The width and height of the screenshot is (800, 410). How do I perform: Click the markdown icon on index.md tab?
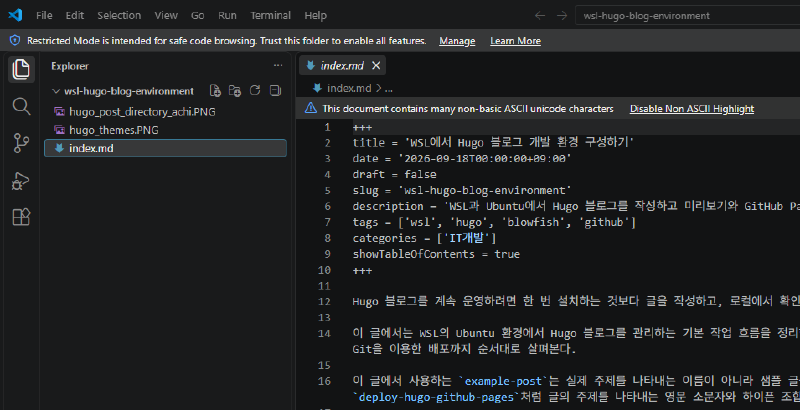310,65
